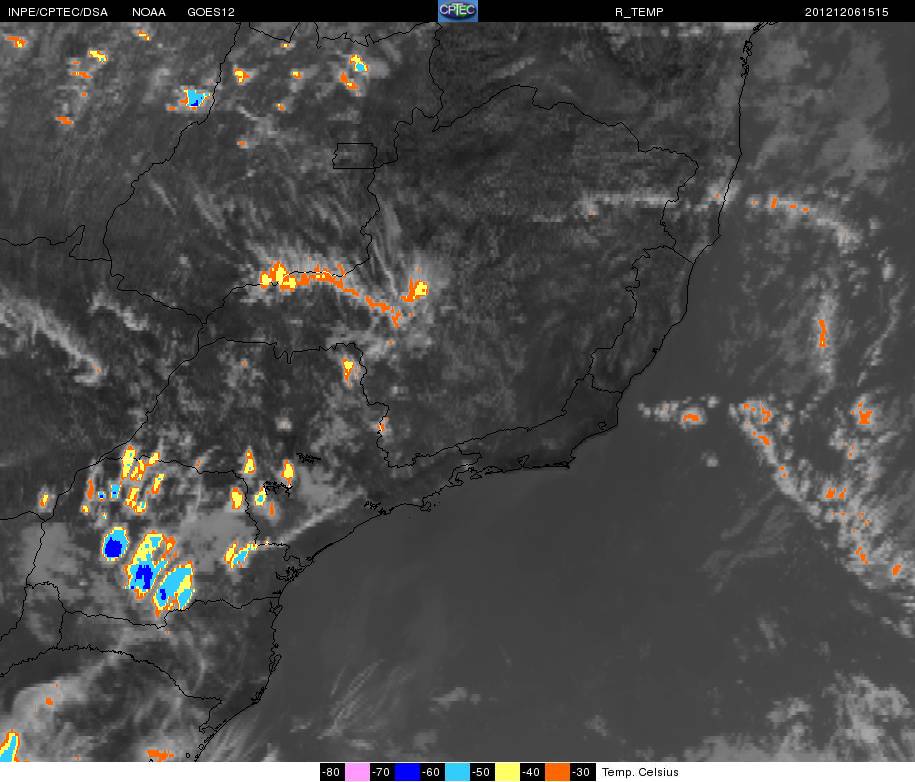Click the yellow -50 to -40 legend swatch

[x=507, y=772]
